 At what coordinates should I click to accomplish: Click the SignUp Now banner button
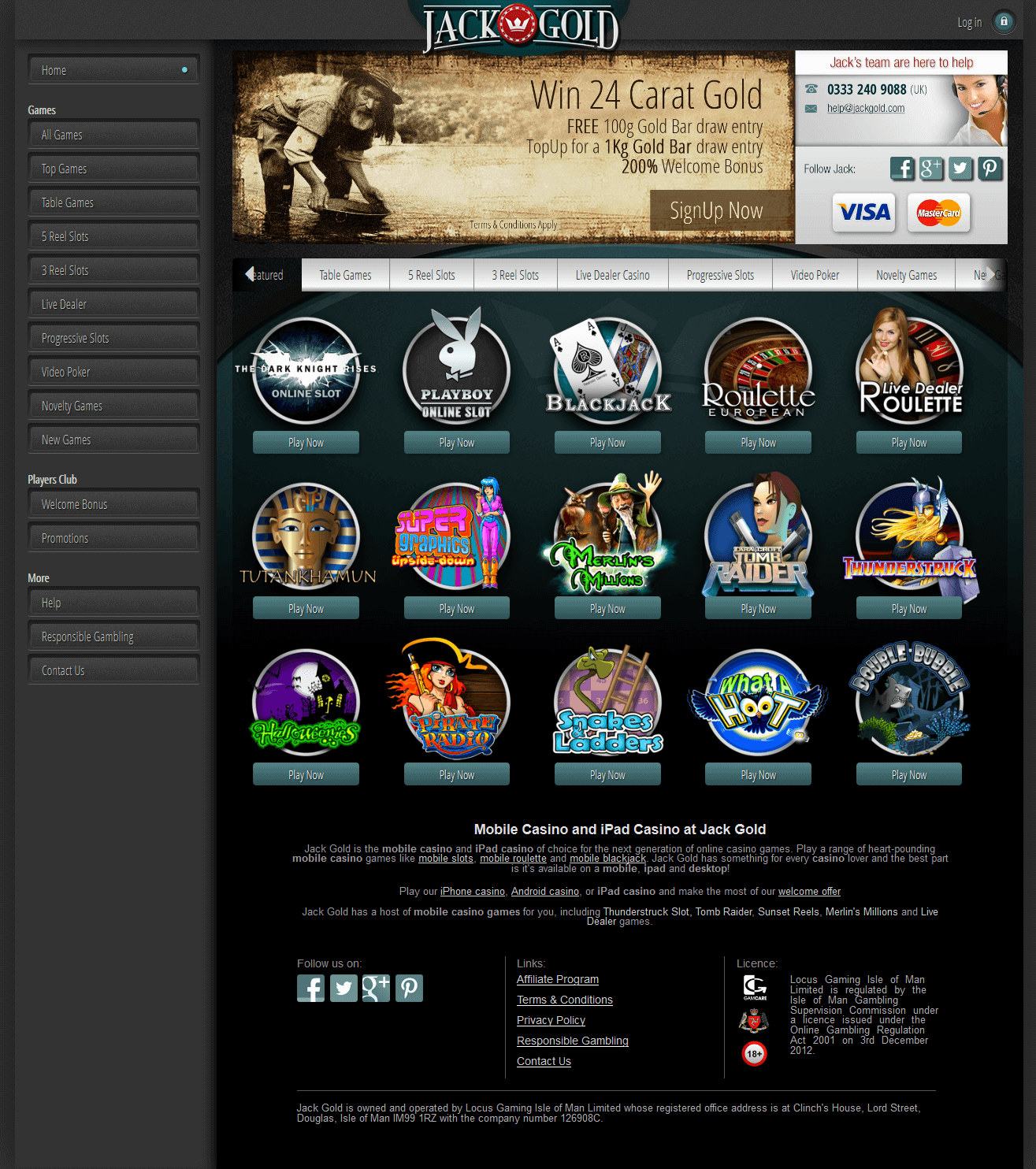[x=722, y=210]
